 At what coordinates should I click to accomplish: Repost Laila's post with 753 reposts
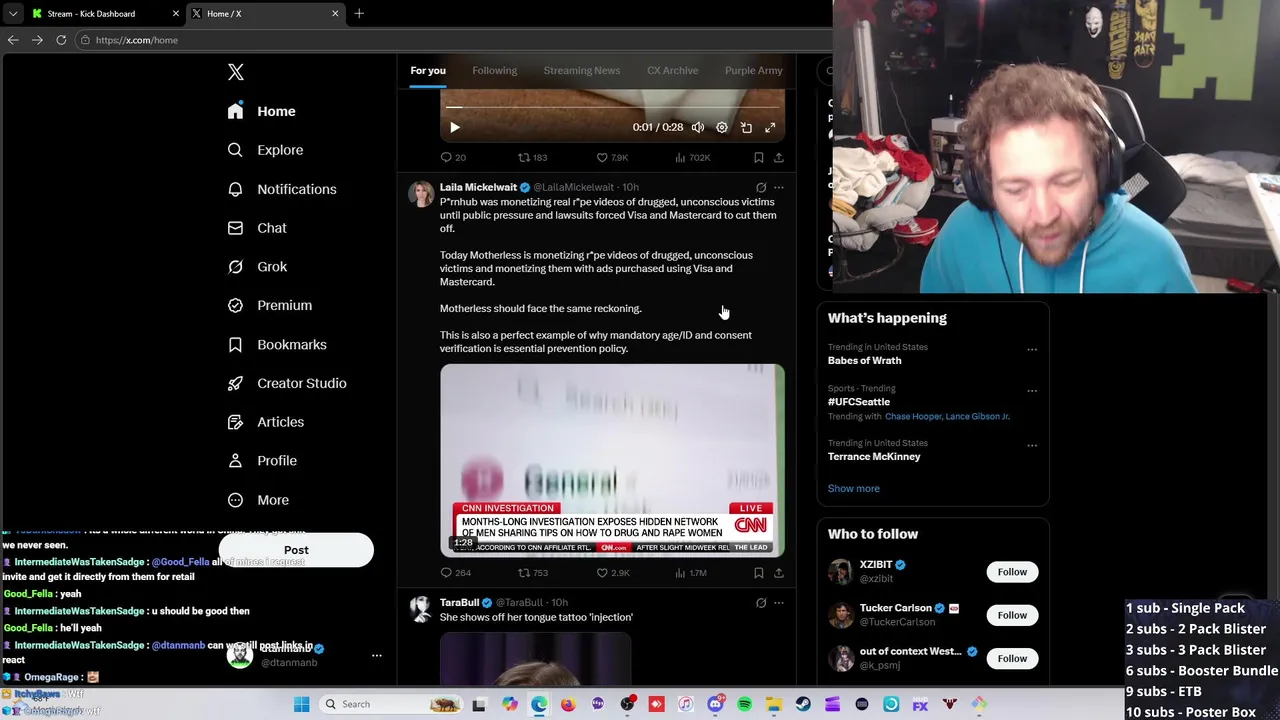532,573
